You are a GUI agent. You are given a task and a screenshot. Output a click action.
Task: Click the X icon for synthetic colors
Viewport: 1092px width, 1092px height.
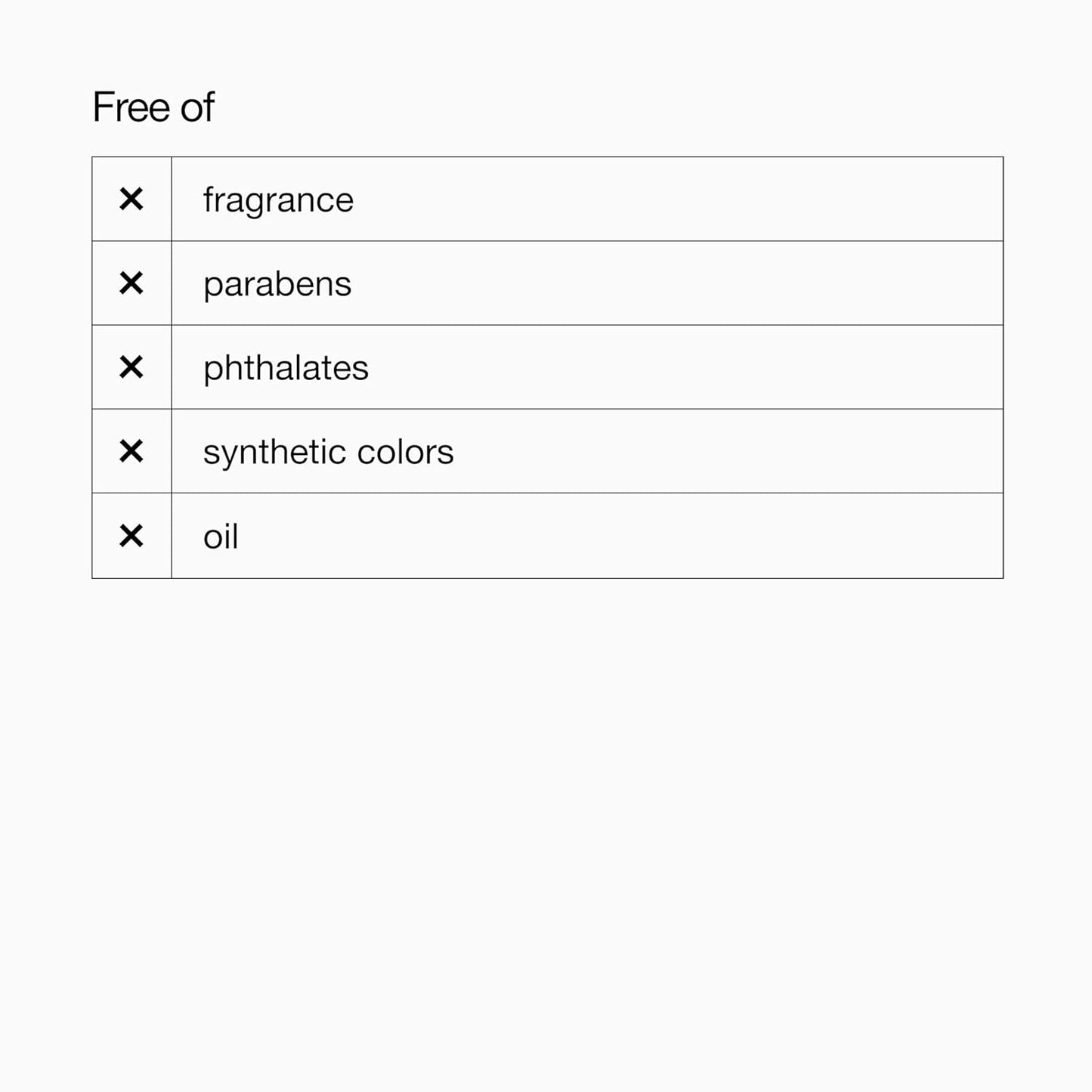(x=131, y=451)
